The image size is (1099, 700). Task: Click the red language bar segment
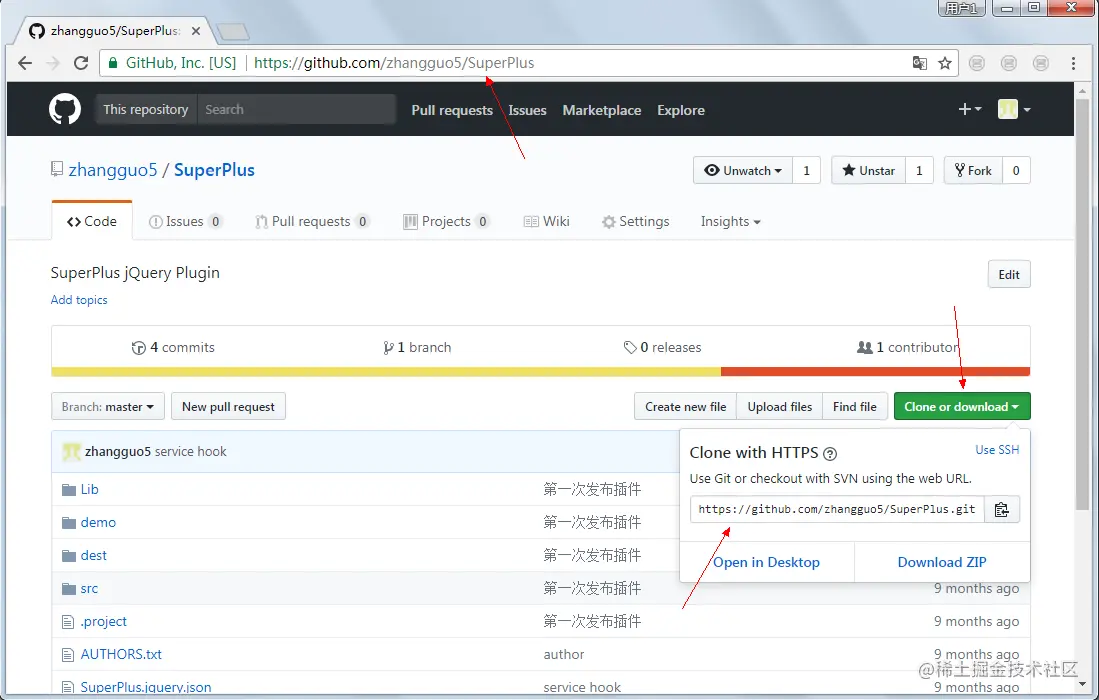pos(875,371)
